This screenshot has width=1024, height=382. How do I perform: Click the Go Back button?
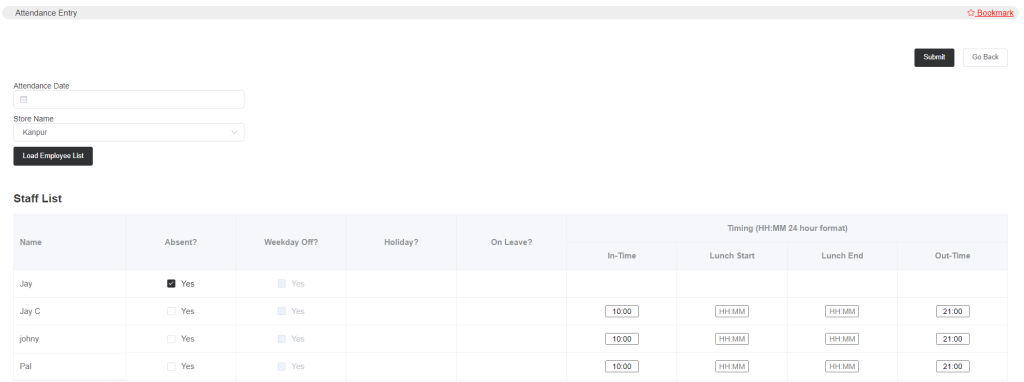click(x=985, y=57)
